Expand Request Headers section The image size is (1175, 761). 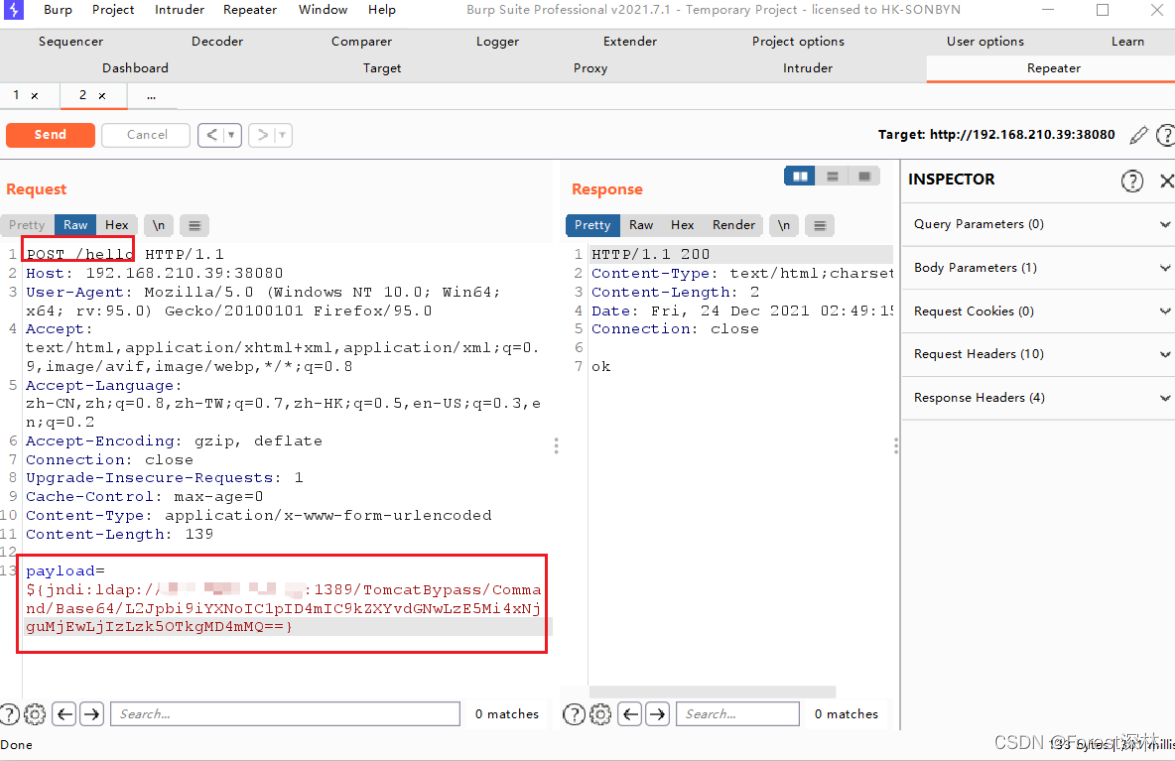click(1039, 354)
